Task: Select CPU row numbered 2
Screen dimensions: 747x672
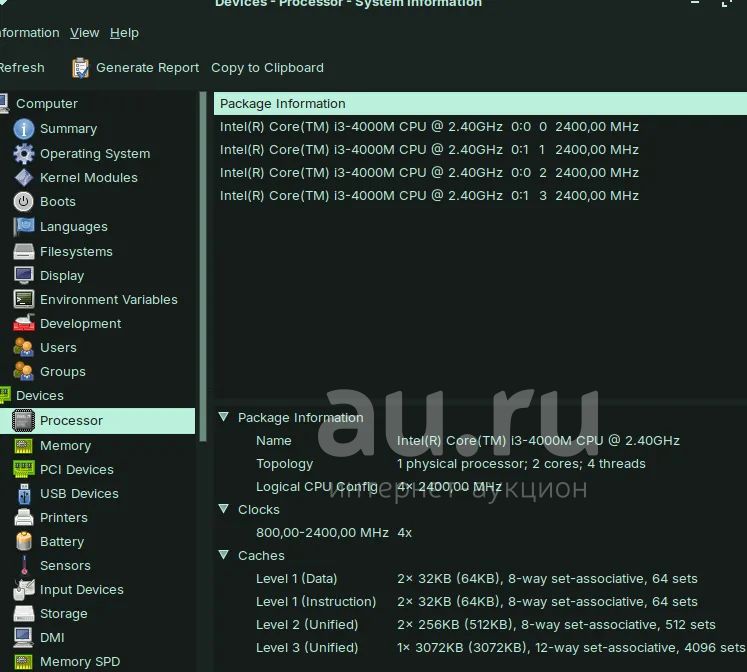Action: [480, 172]
